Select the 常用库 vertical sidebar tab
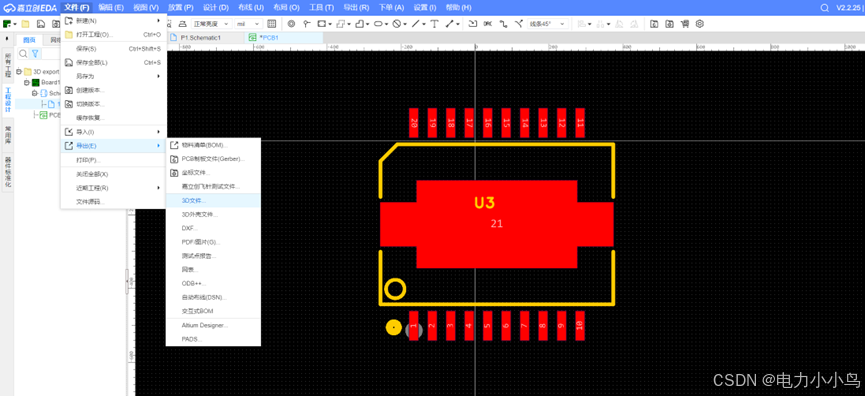 [8, 135]
